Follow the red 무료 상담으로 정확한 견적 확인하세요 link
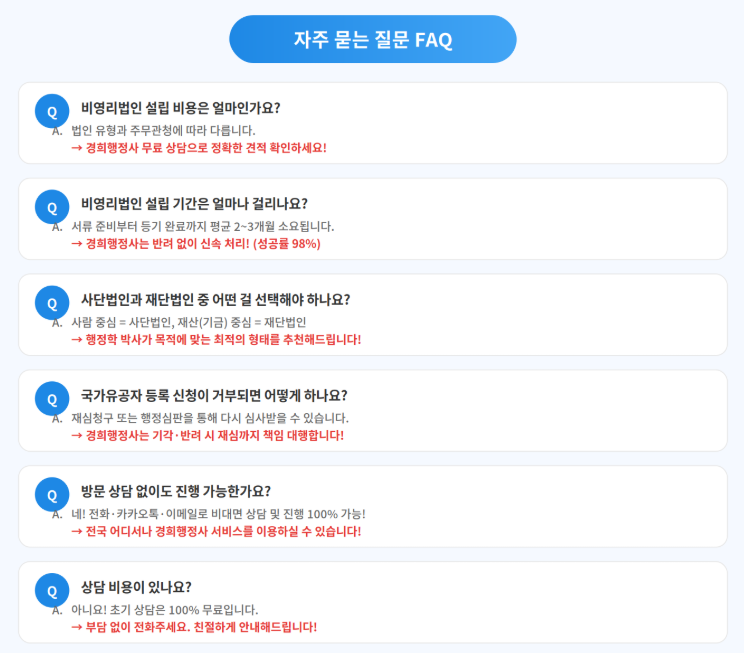 [x=199, y=148]
